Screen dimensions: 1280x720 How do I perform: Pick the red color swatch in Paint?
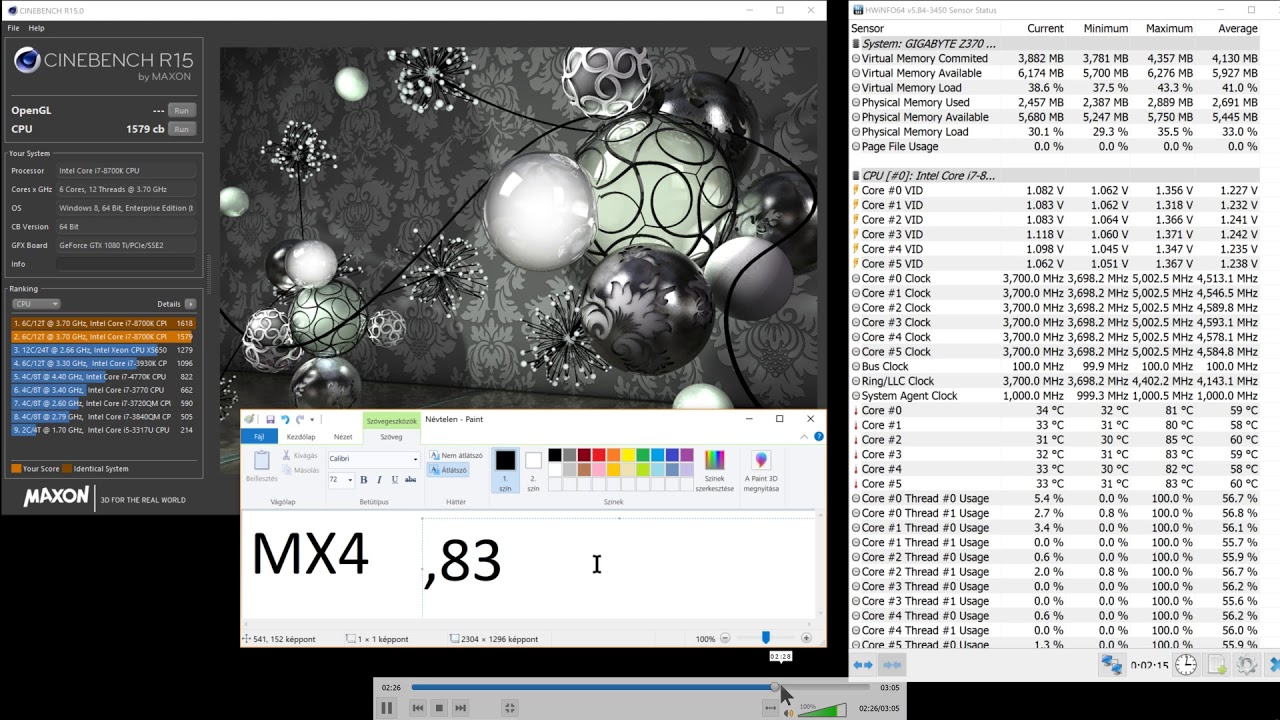599,455
